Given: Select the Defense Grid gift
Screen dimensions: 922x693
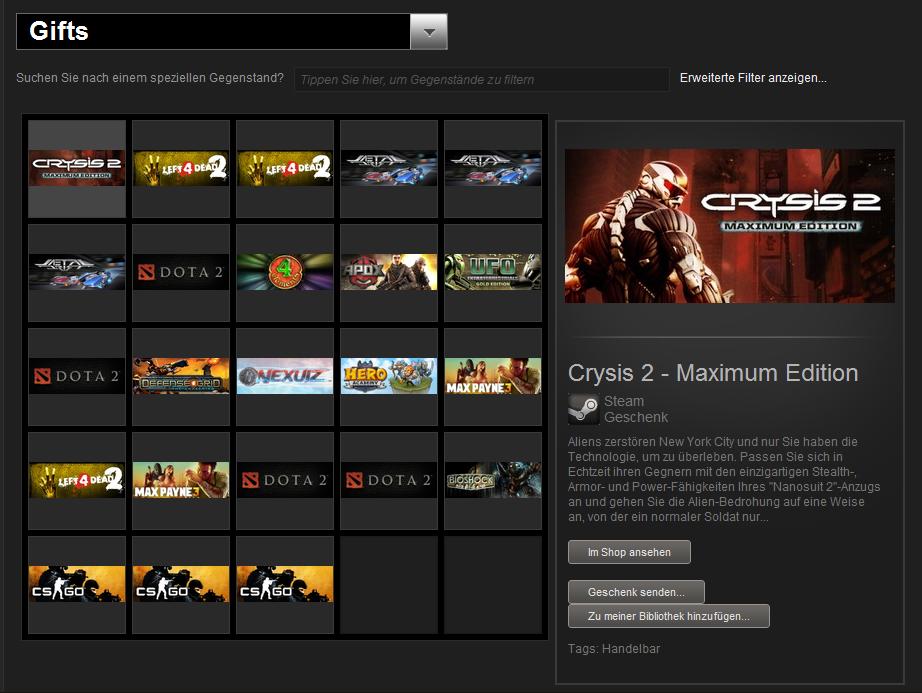Looking at the screenshot, I should tap(181, 377).
